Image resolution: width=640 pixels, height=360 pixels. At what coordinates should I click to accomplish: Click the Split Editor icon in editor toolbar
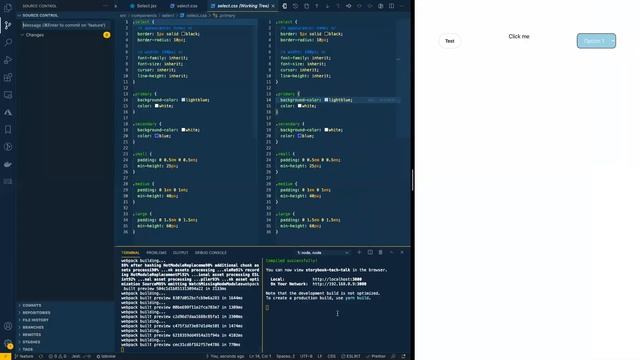pyautogui.click(x=391, y=6)
